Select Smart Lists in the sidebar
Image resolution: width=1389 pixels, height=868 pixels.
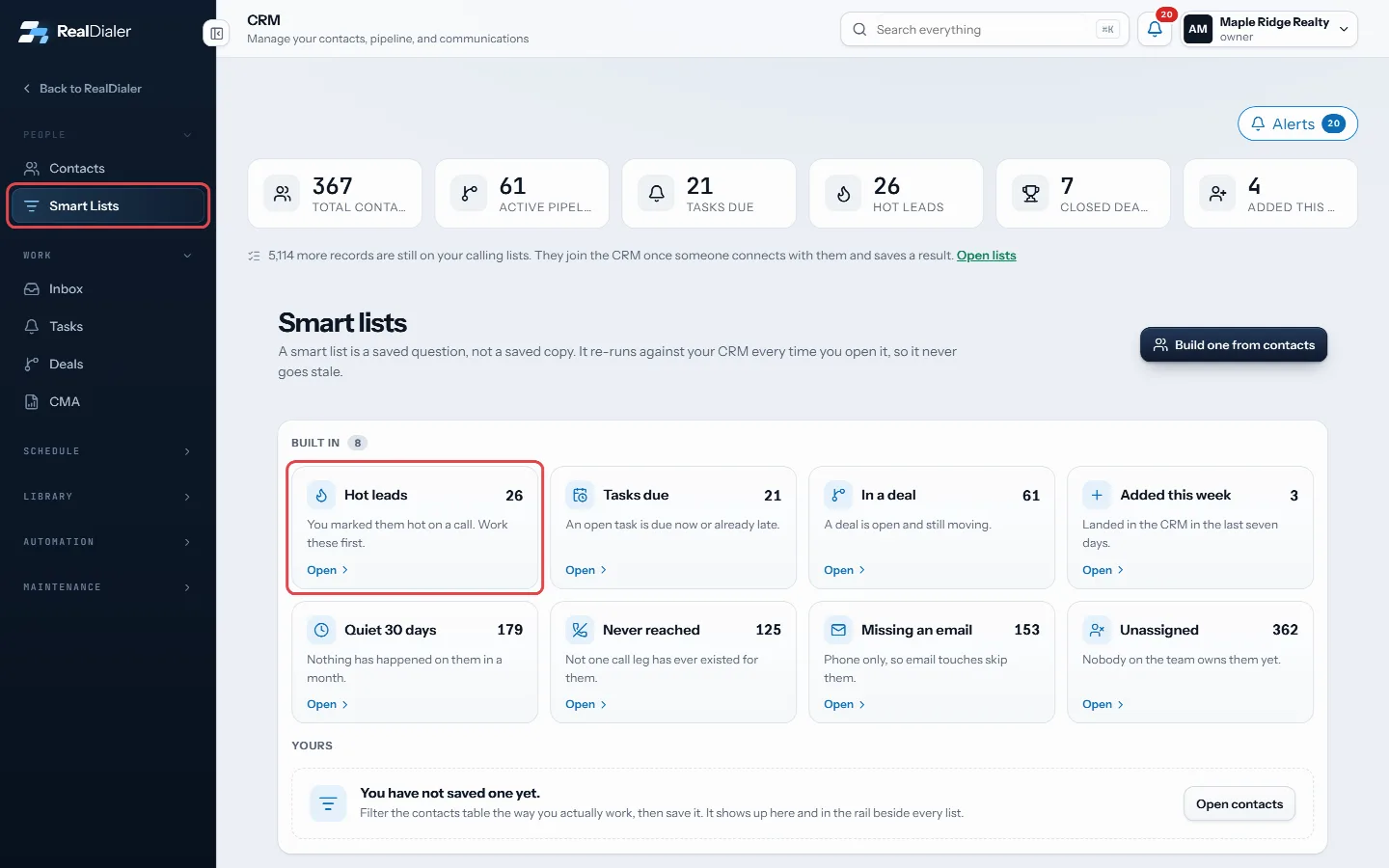coord(108,206)
